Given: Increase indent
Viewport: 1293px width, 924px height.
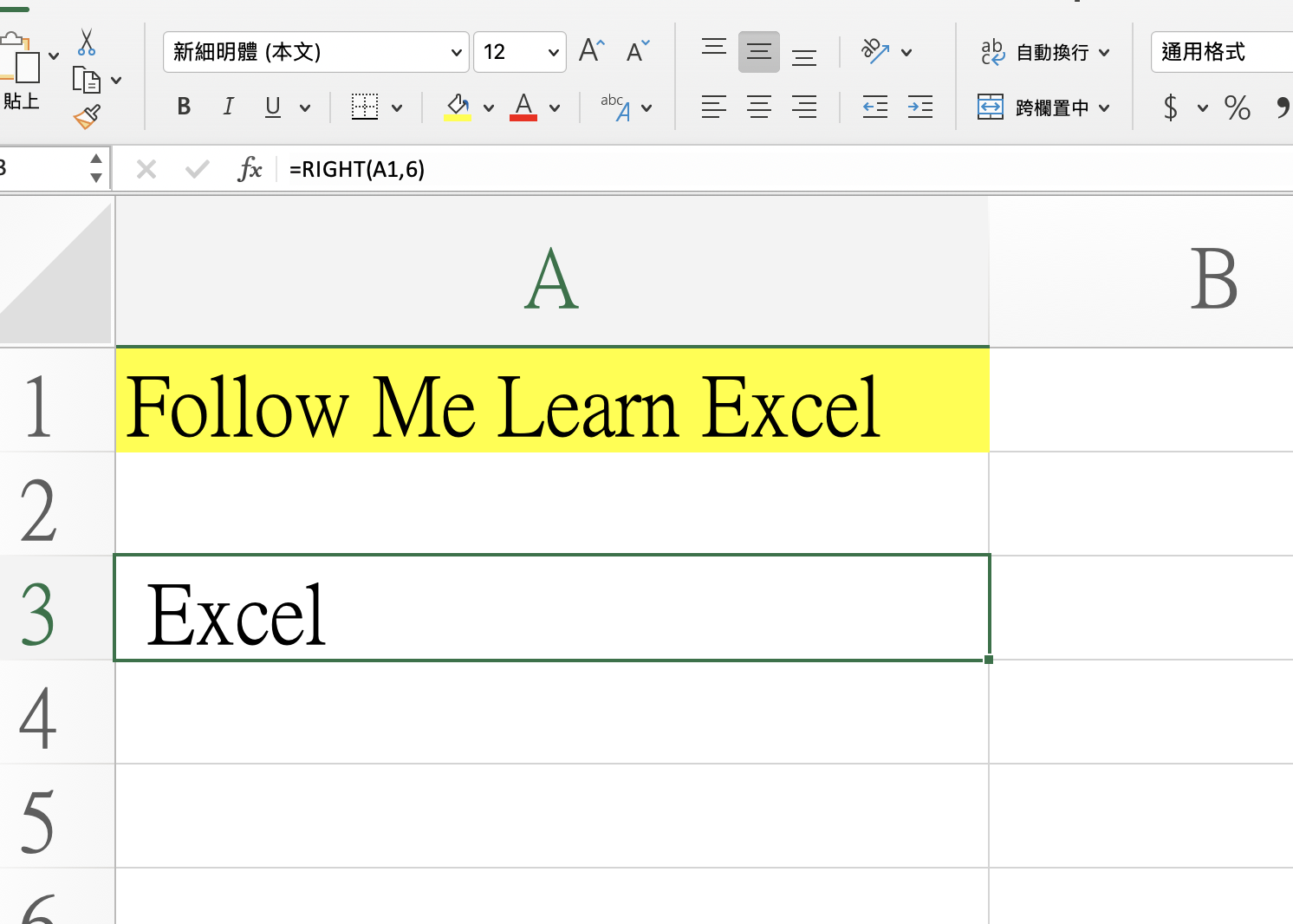Looking at the screenshot, I should [x=920, y=107].
